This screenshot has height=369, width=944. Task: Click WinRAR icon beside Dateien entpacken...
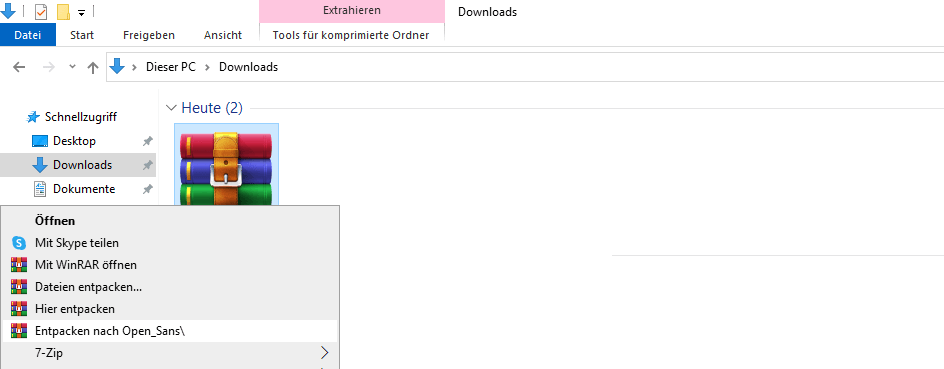point(19,287)
